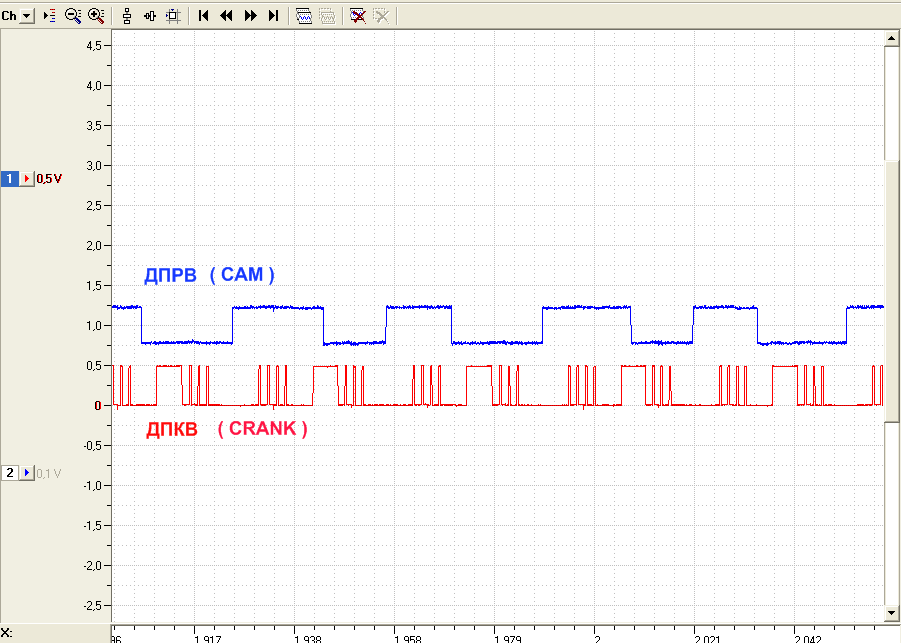Click the -2,5 value on the voltage axis
The image size is (901, 643).
(93, 606)
